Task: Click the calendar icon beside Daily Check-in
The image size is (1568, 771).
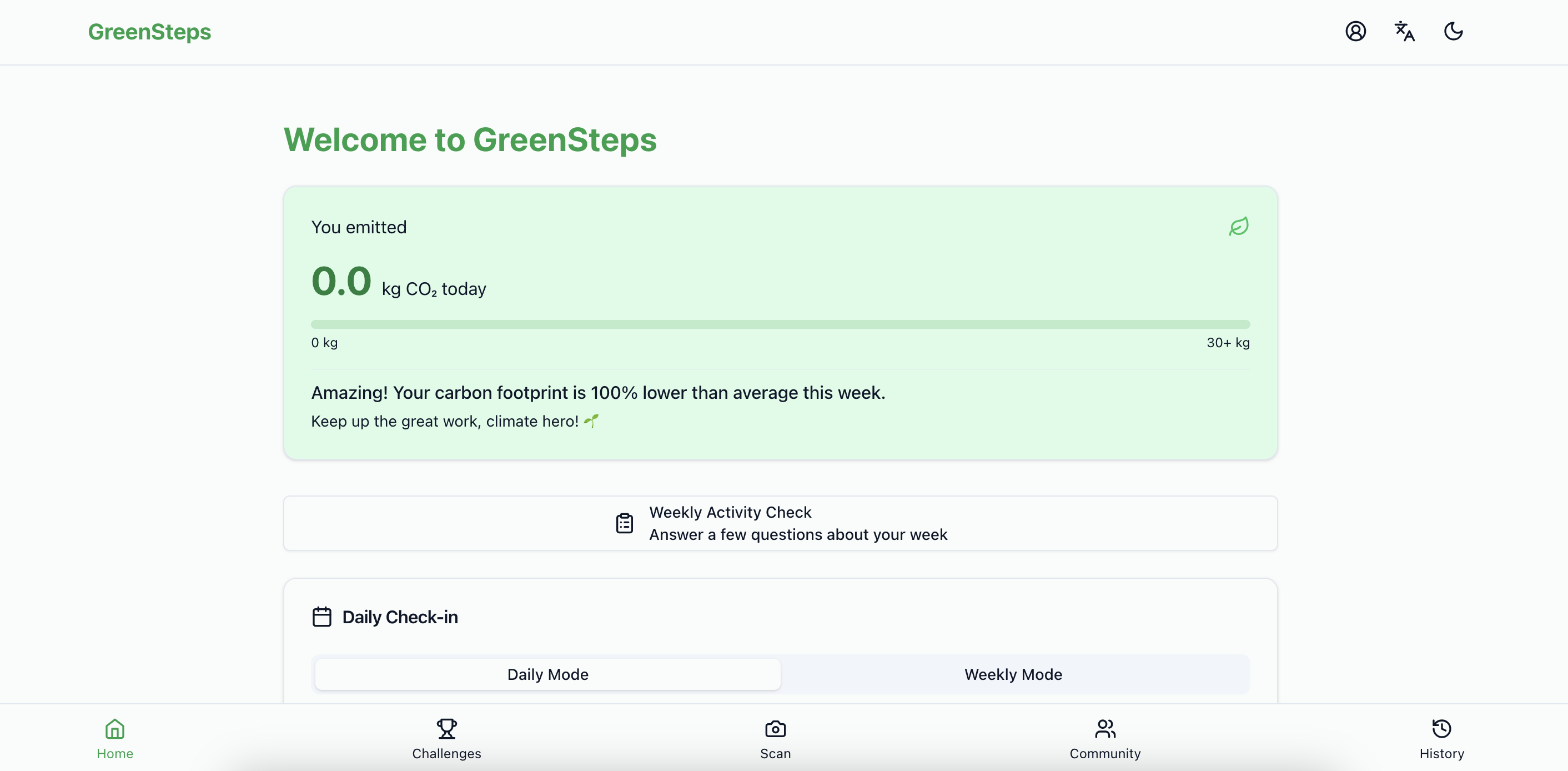Action: point(322,617)
